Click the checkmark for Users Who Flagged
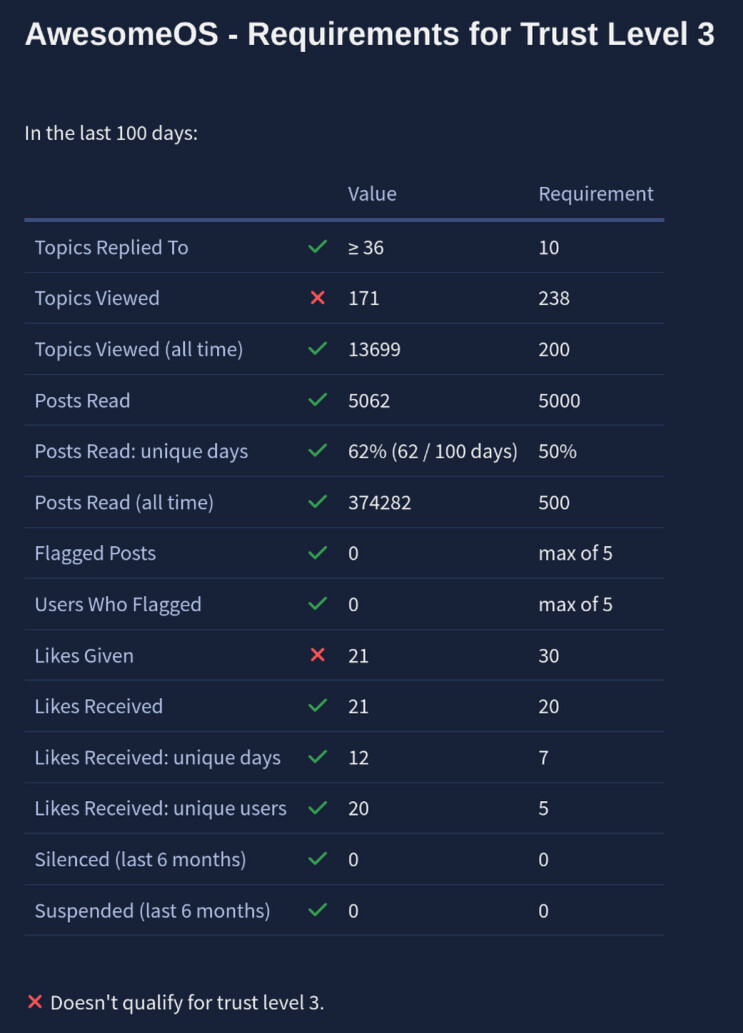Image resolution: width=743 pixels, height=1033 pixels. [318, 604]
